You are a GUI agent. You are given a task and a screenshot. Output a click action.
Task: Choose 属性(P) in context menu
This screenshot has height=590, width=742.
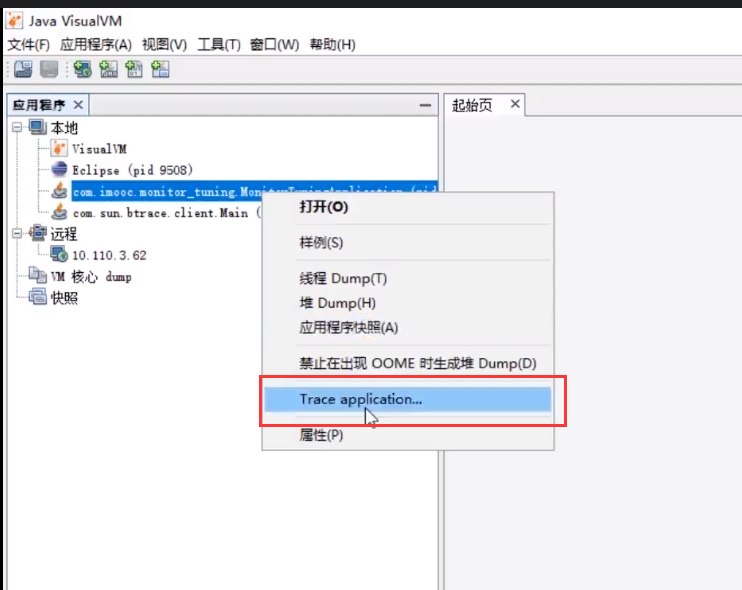tap(408, 435)
